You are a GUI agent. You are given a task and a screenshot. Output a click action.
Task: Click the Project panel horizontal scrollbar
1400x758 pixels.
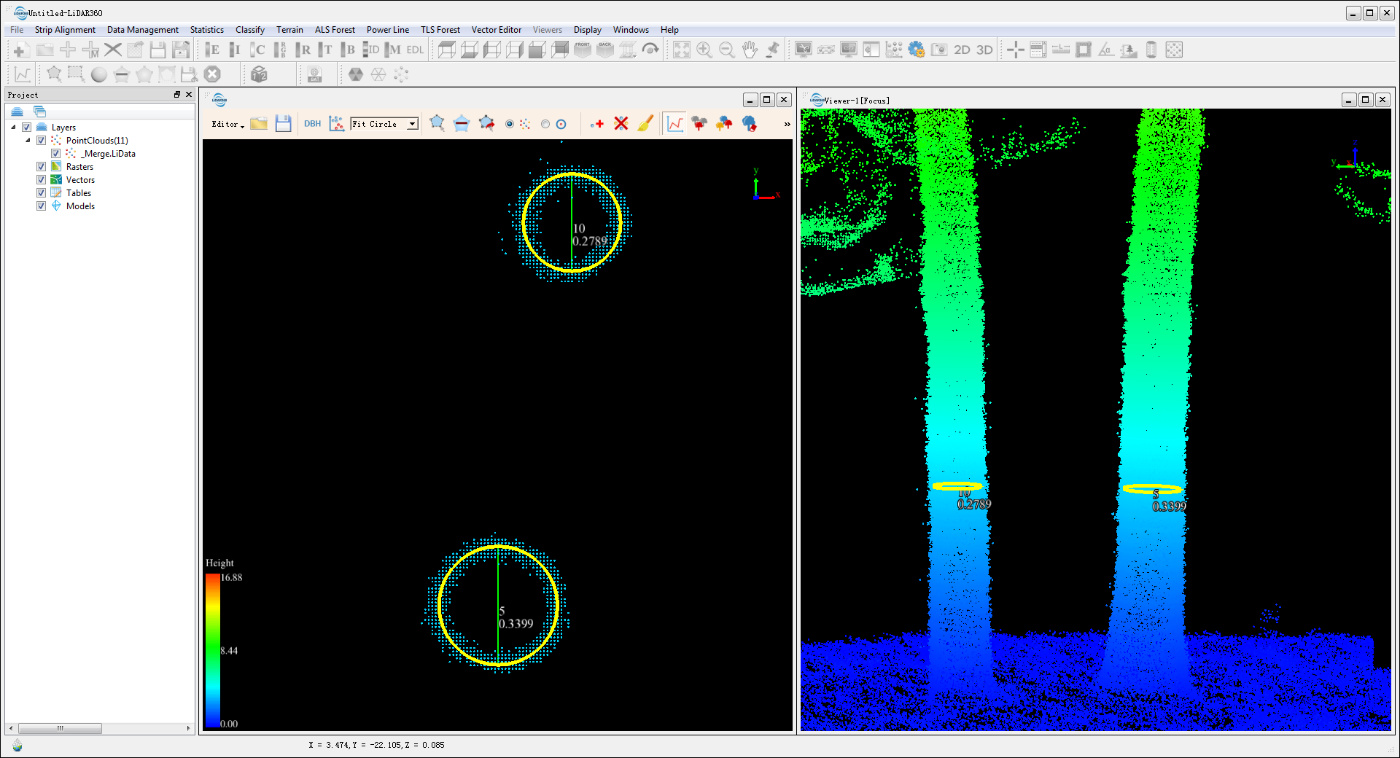pos(99,728)
